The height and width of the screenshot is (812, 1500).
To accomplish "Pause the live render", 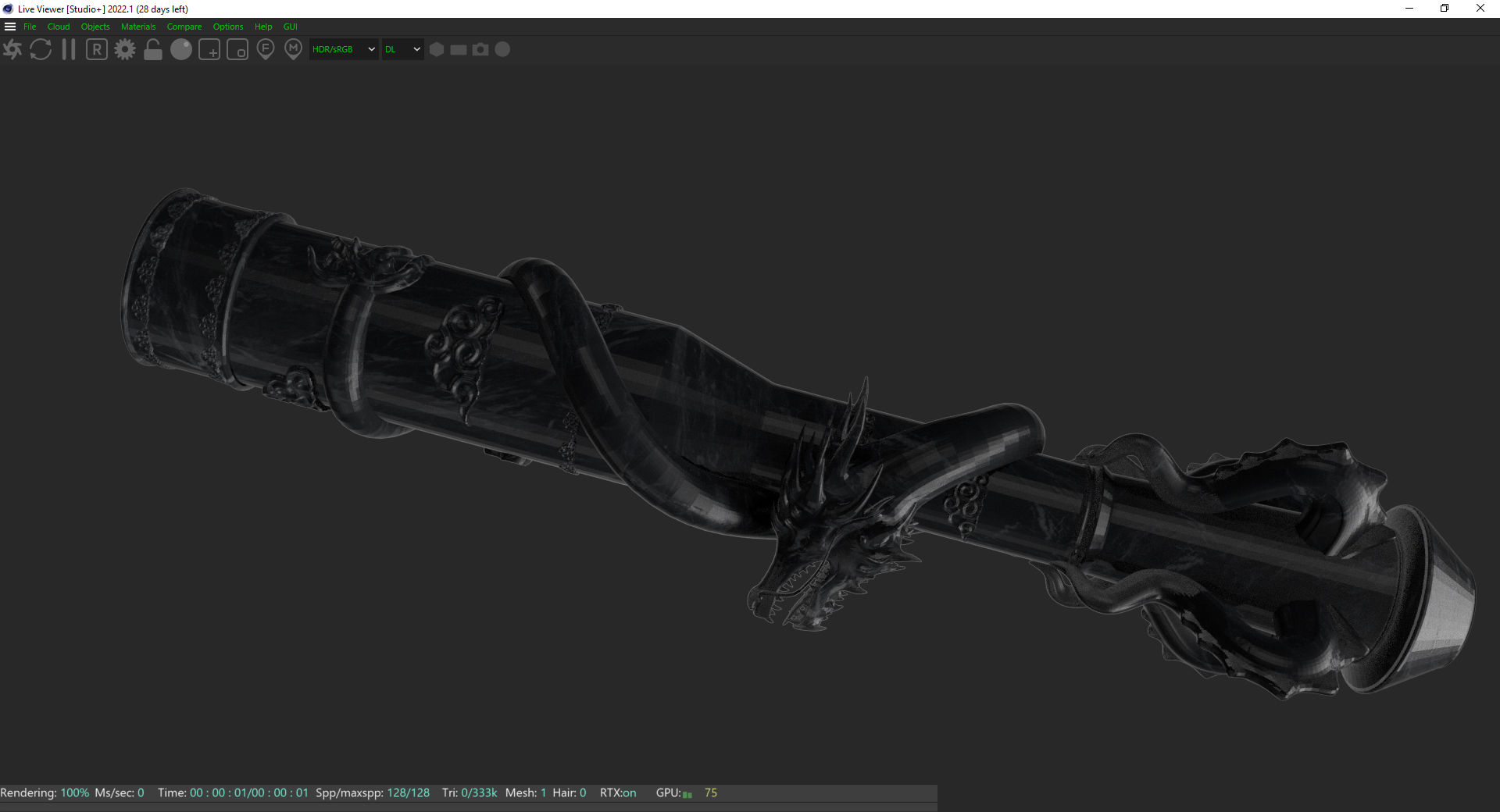I will (69, 50).
